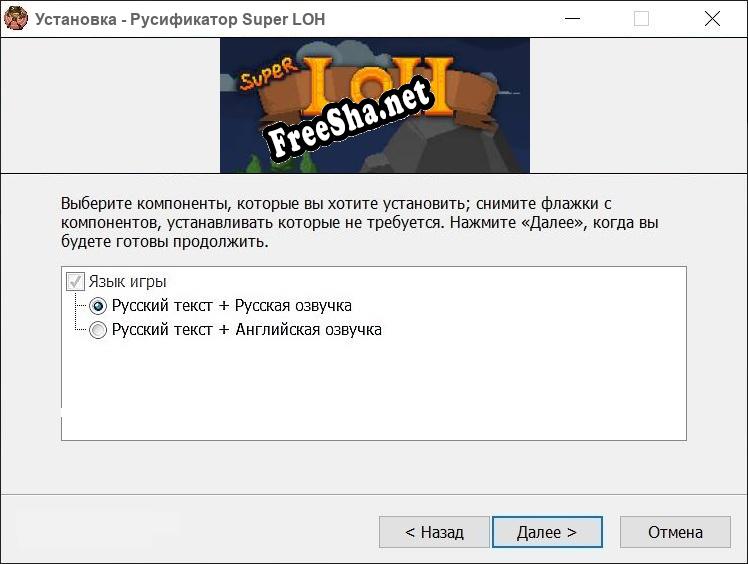Click the instruction paragraph about selecting components
The width and height of the screenshot is (748, 564).
(360, 222)
